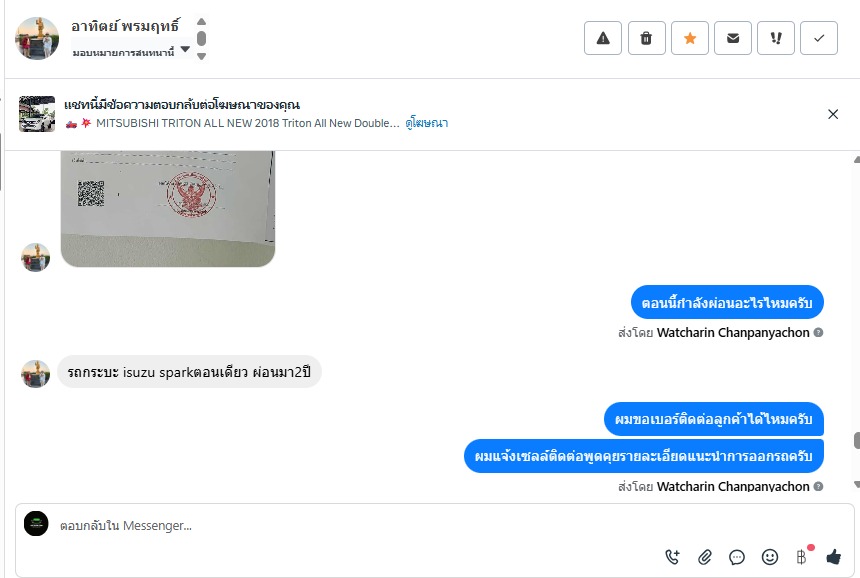Attach a file with paperclip icon
Image resolution: width=860 pixels, height=578 pixels.
click(704, 557)
